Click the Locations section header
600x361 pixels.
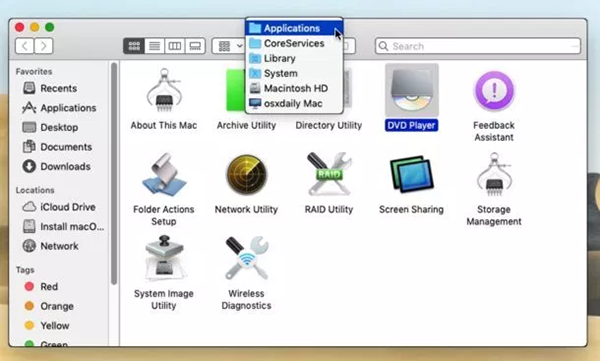(35, 190)
